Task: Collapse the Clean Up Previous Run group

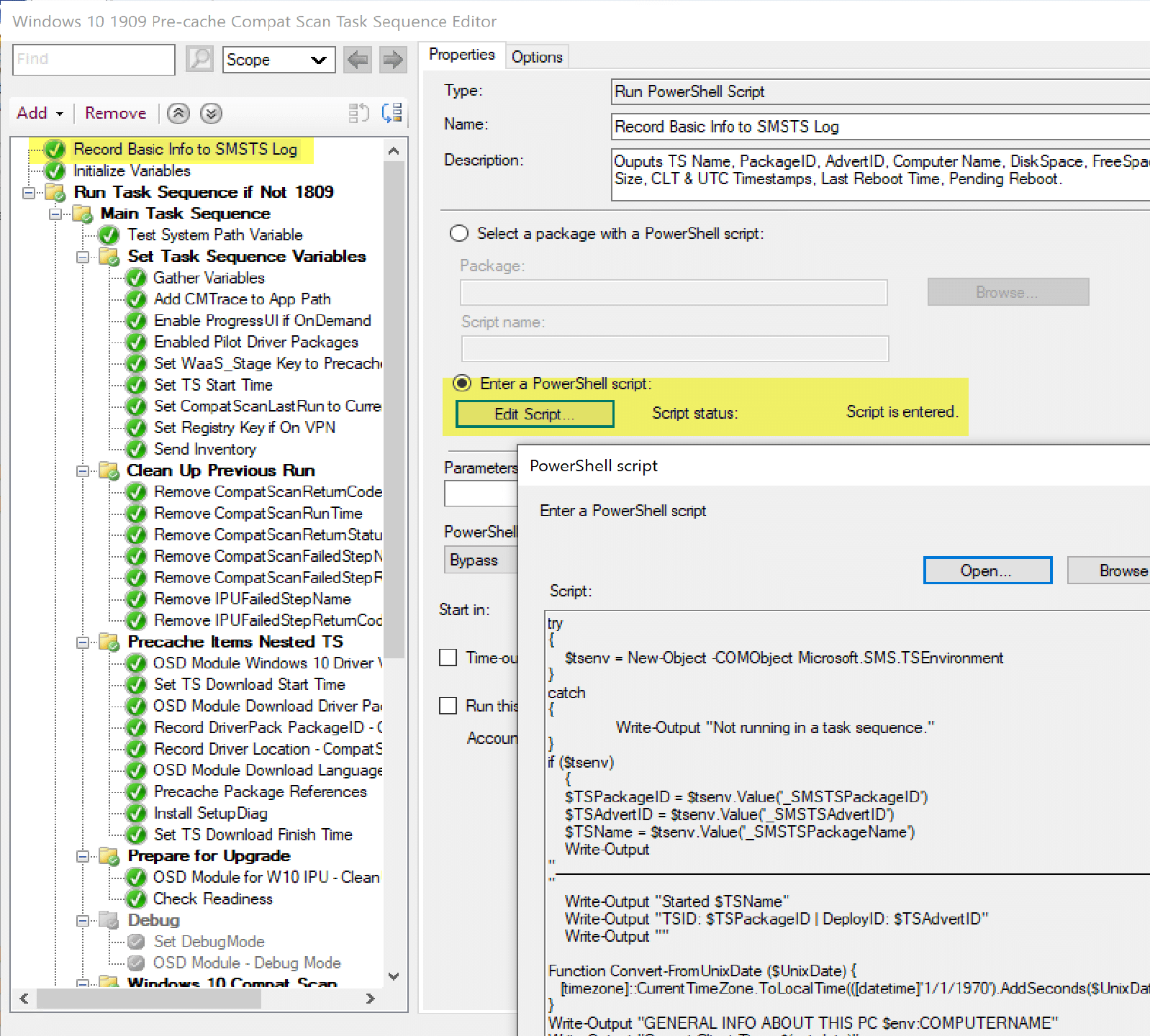Action: pyautogui.click(x=83, y=471)
